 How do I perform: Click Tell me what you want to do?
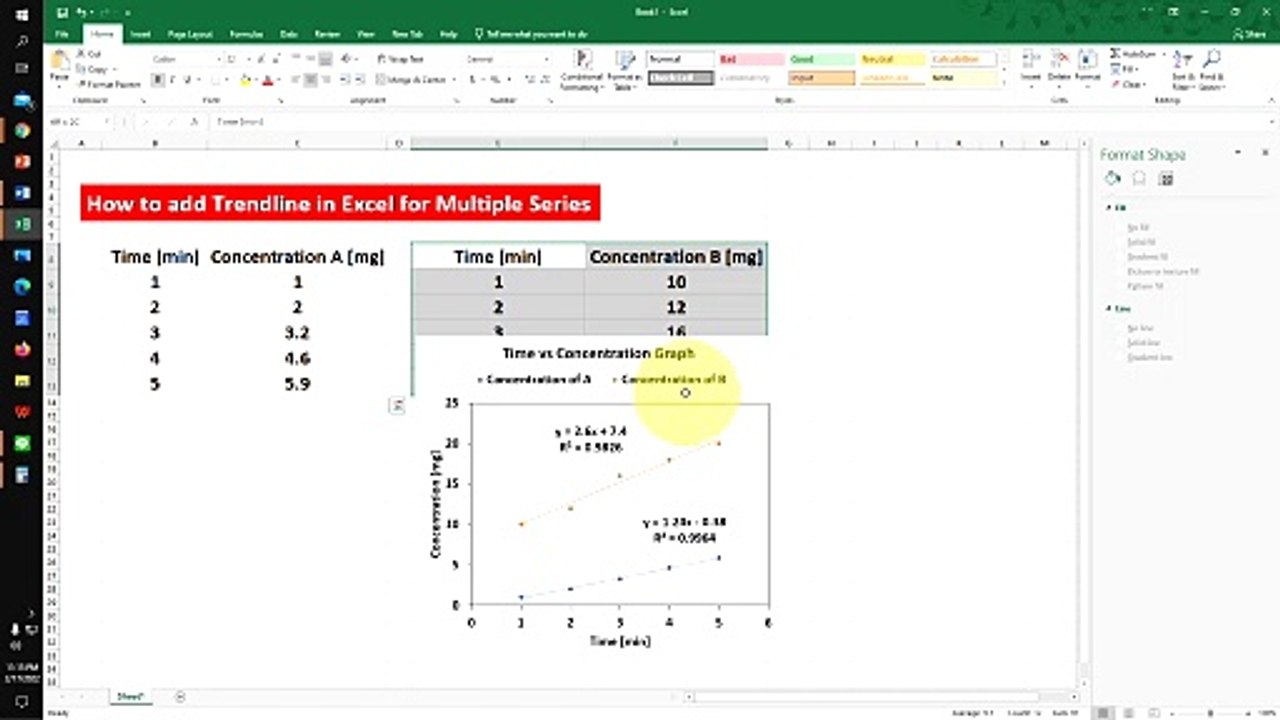pos(531,34)
